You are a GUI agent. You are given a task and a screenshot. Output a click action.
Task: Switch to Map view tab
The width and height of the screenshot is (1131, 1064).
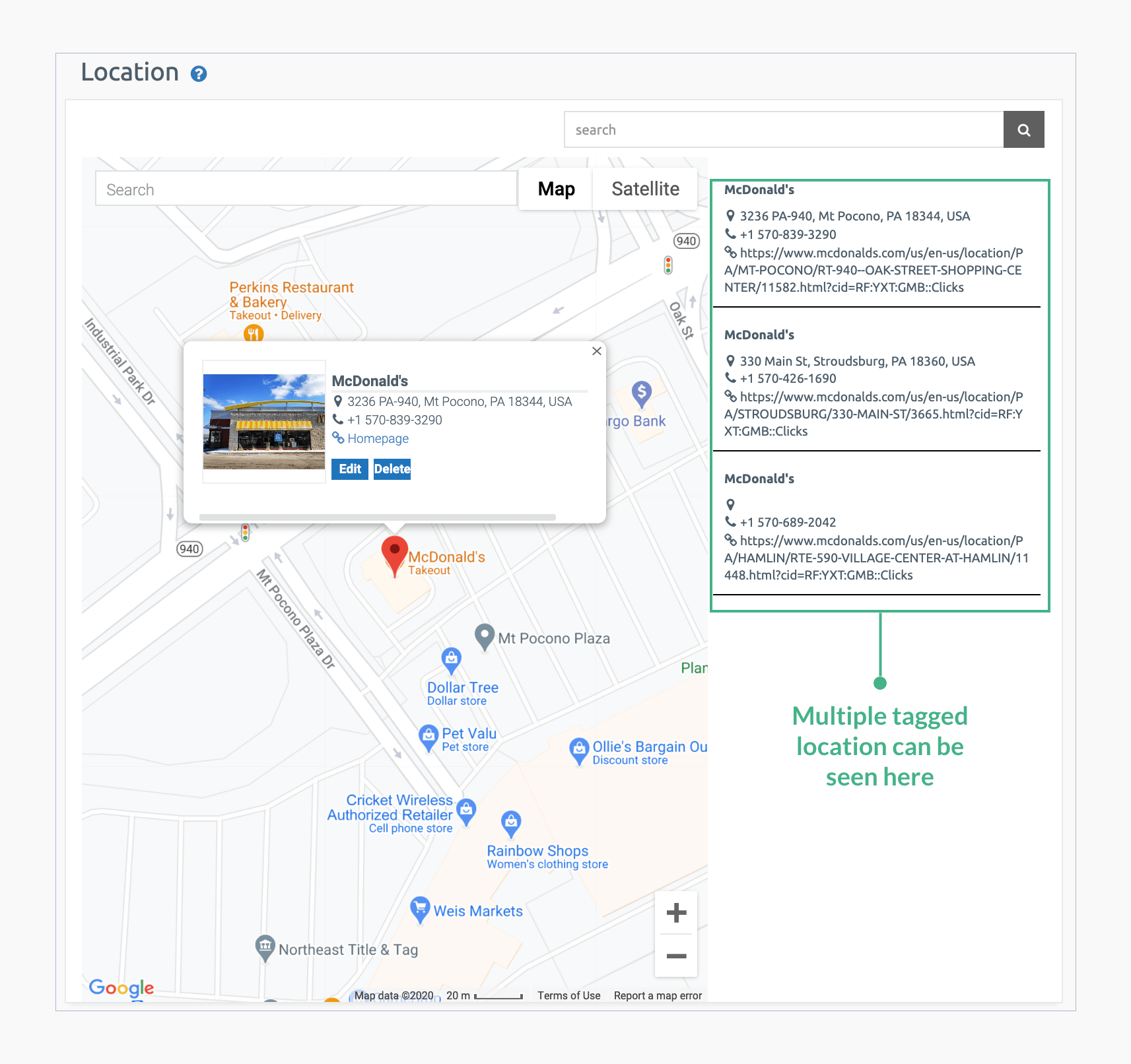(x=556, y=189)
